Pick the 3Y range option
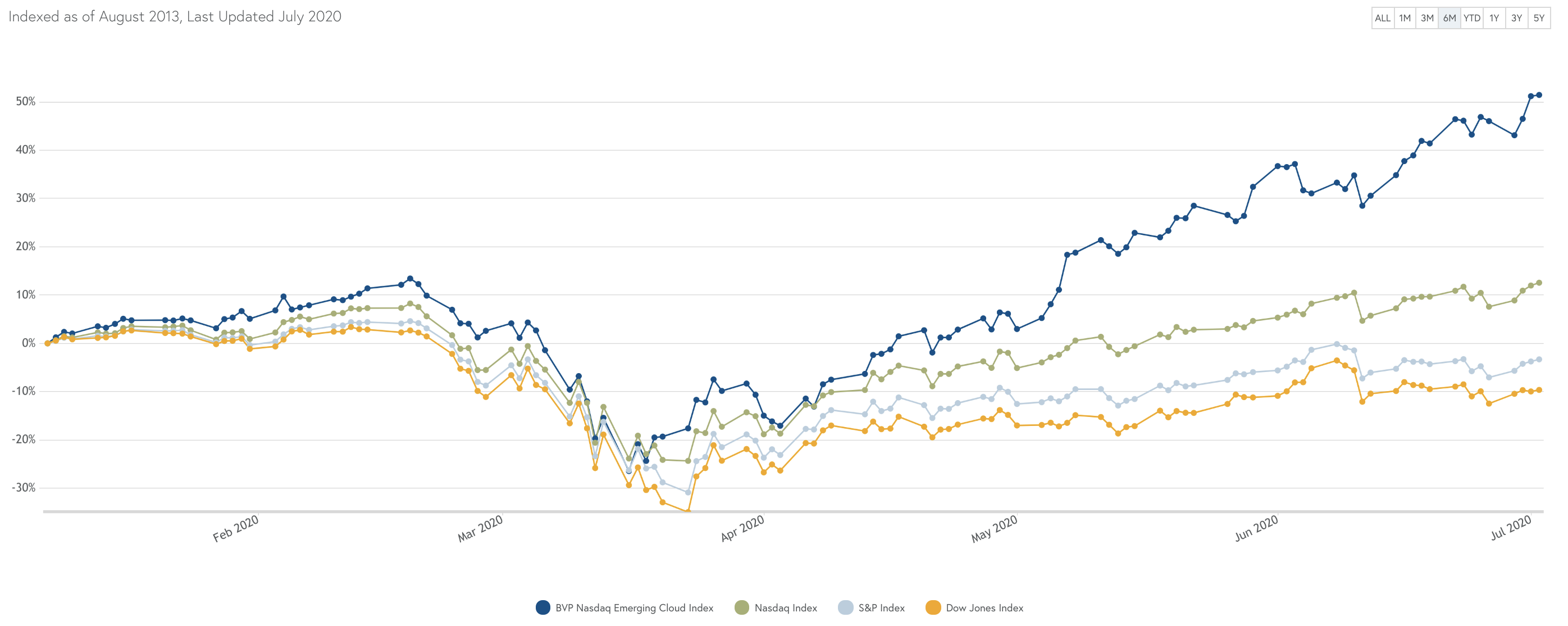 click(1516, 19)
